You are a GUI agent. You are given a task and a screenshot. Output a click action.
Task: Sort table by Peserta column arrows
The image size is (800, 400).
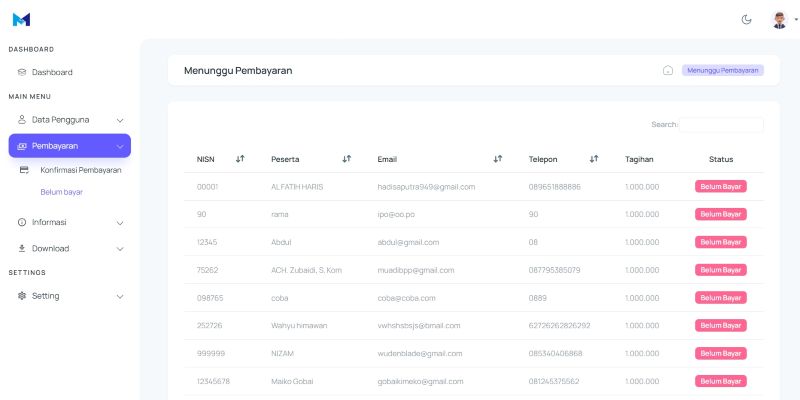346,159
